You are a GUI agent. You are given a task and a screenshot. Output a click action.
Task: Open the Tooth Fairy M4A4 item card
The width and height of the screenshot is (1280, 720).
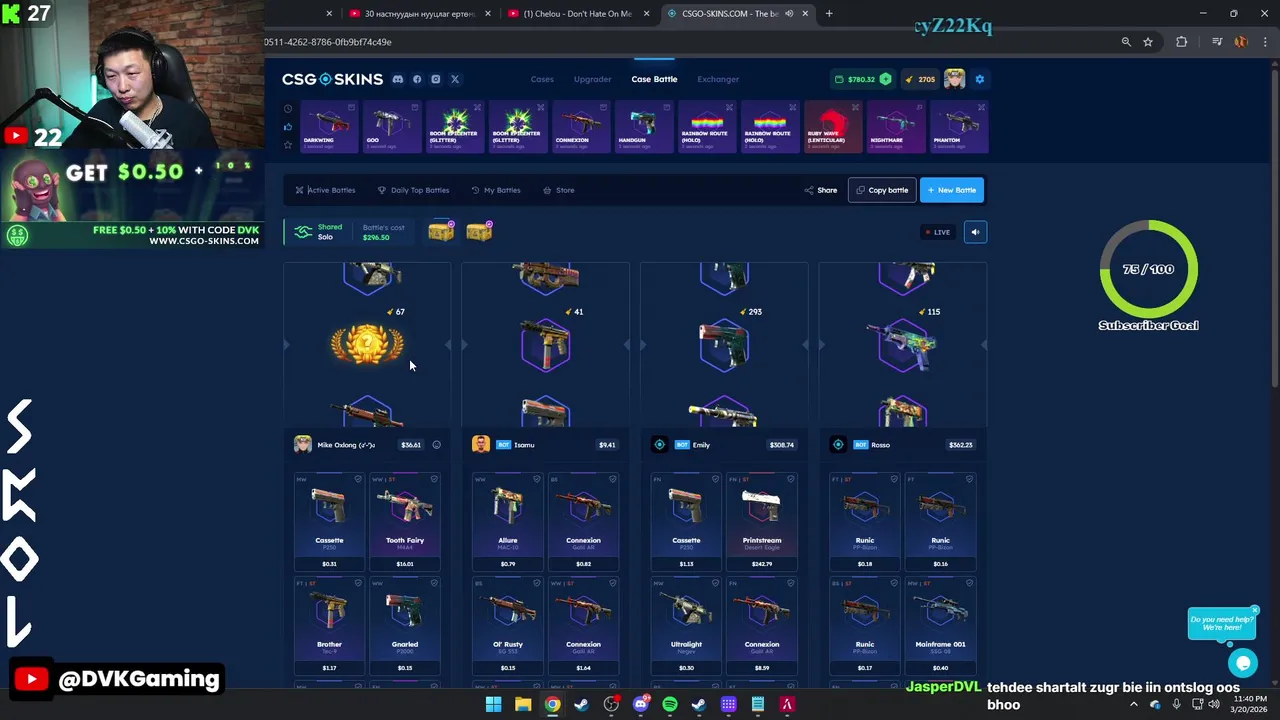[x=405, y=522]
